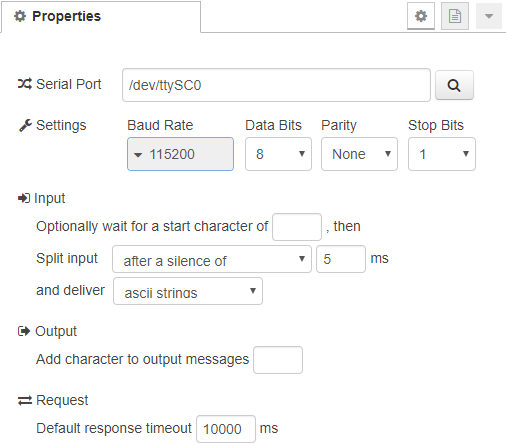506x445 pixels.
Task: Open the 'ascii strings' deliver dropdown
Action: click(188, 291)
